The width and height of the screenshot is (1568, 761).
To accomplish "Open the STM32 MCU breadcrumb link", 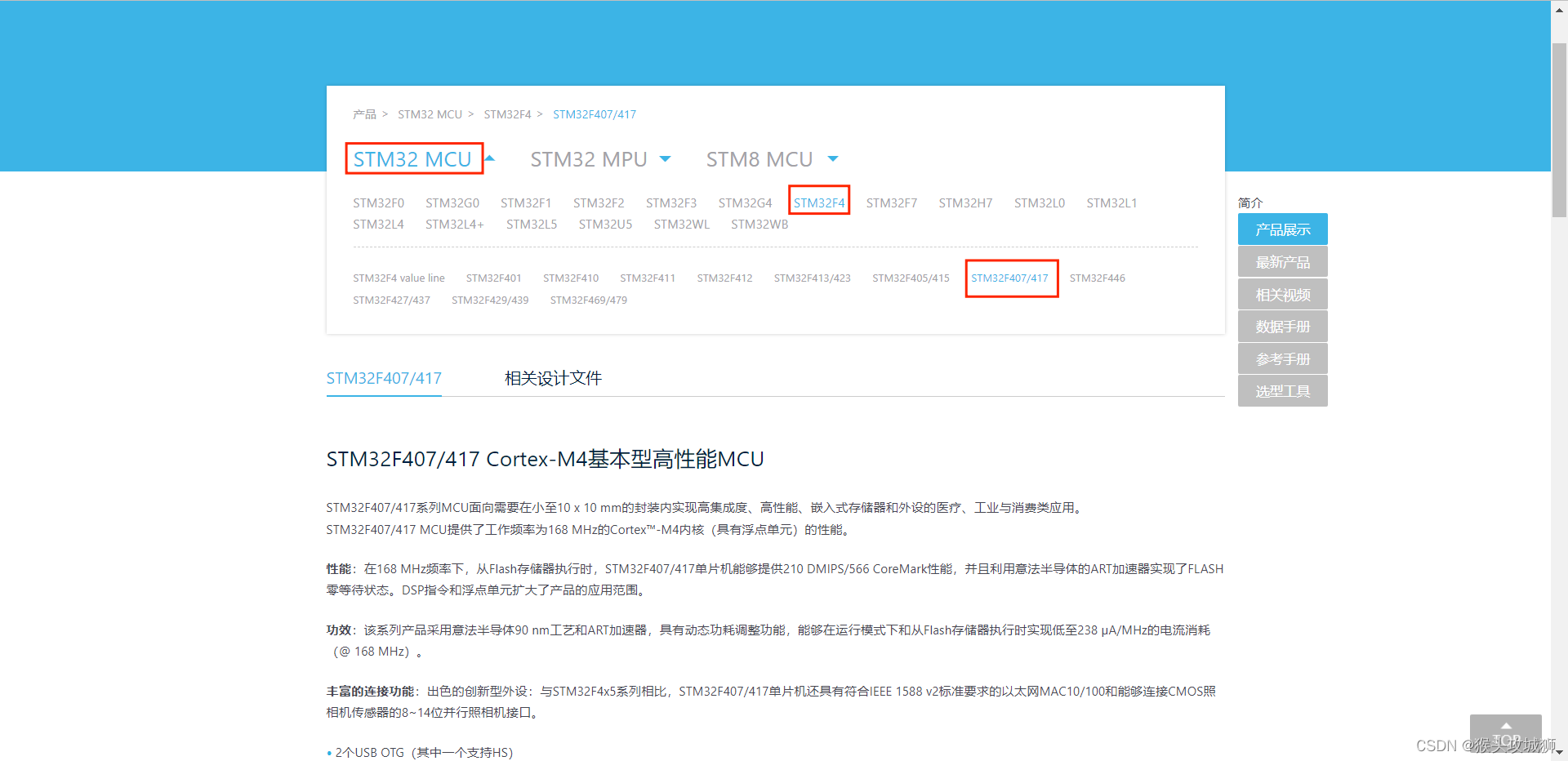I will (x=430, y=114).
